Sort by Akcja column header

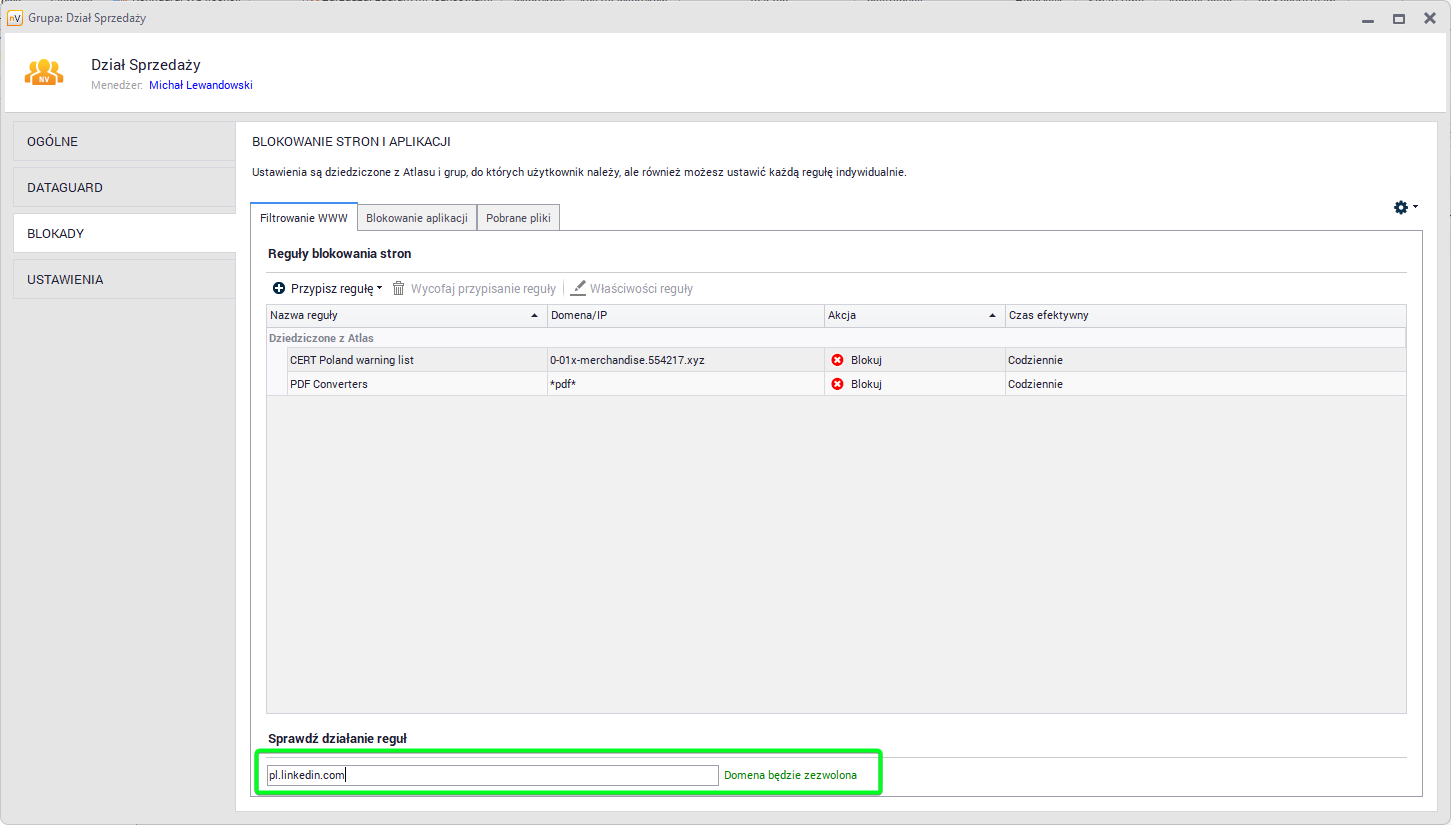910,315
